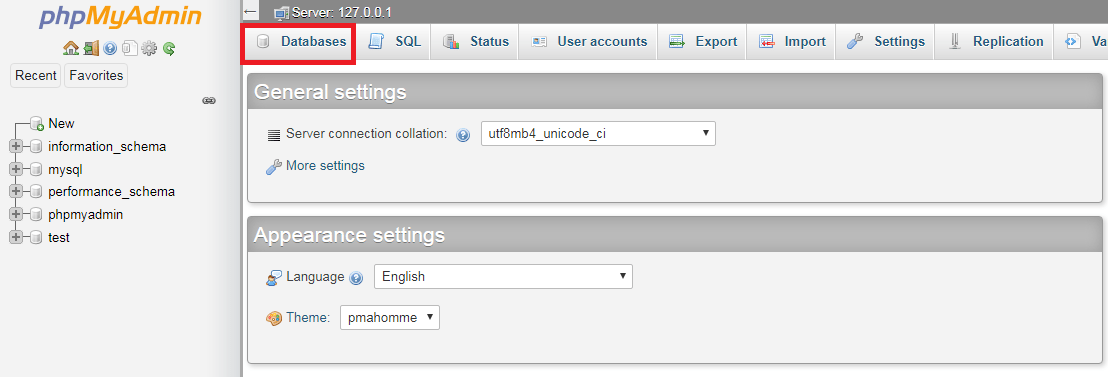Open navigation panel settings gear icon

coord(149,48)
